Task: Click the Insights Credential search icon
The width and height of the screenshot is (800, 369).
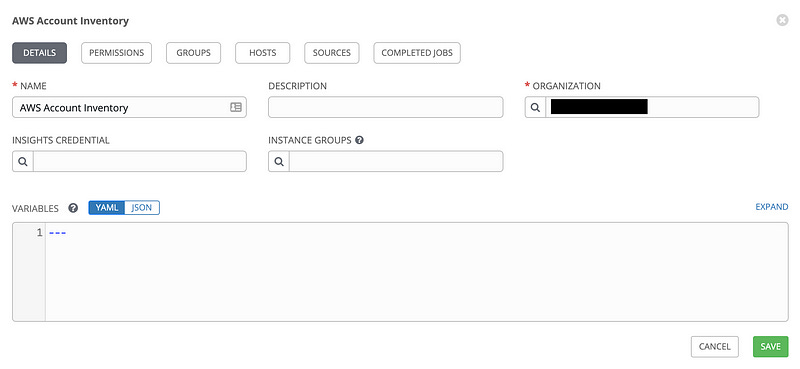Action: click(23, 161)
